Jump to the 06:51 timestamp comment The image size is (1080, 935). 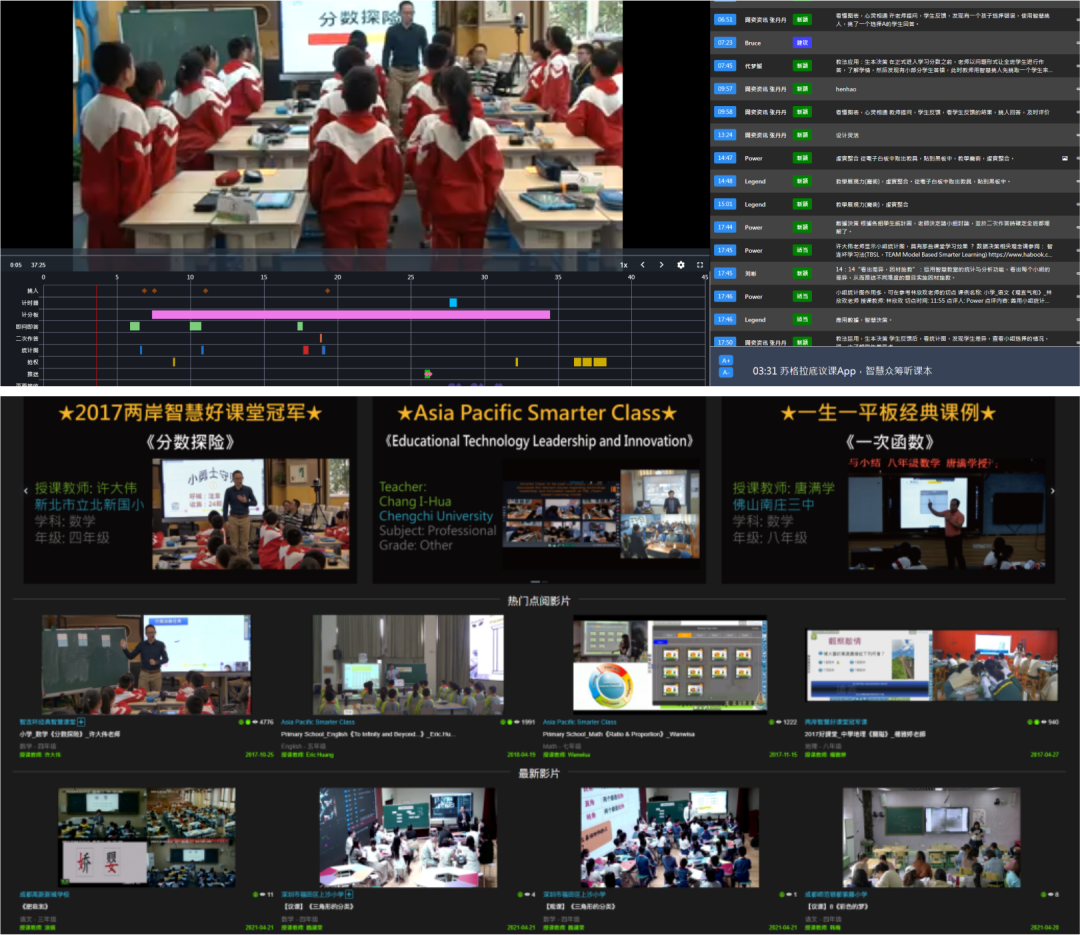[725, 20]
